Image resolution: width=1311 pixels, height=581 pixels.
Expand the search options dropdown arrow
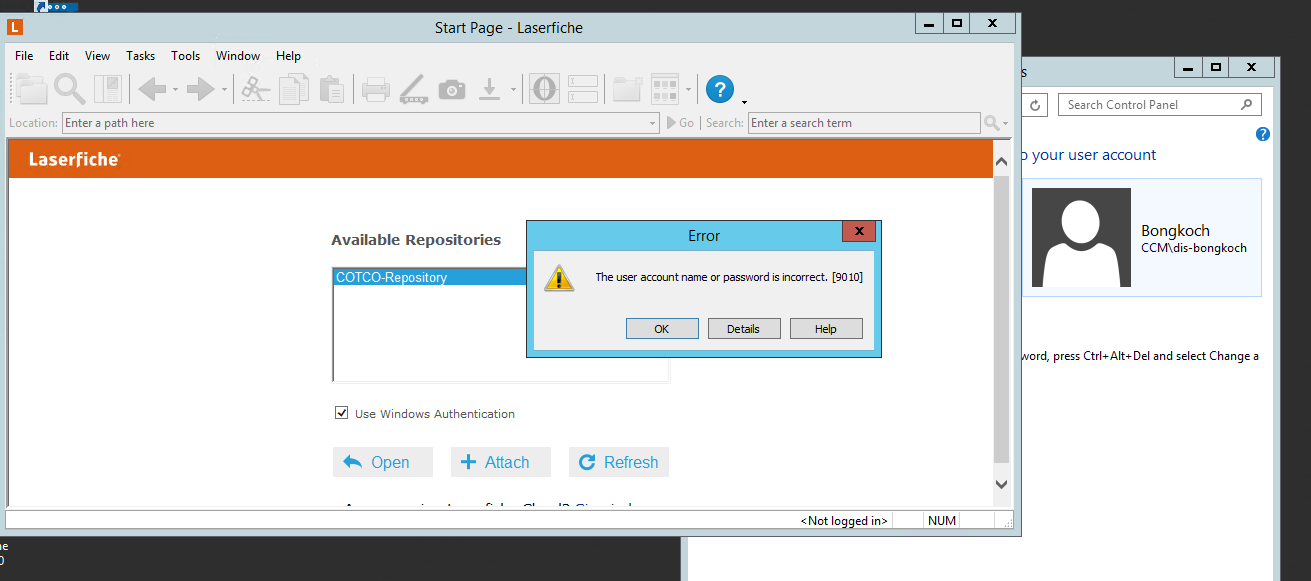[1006, 124]
